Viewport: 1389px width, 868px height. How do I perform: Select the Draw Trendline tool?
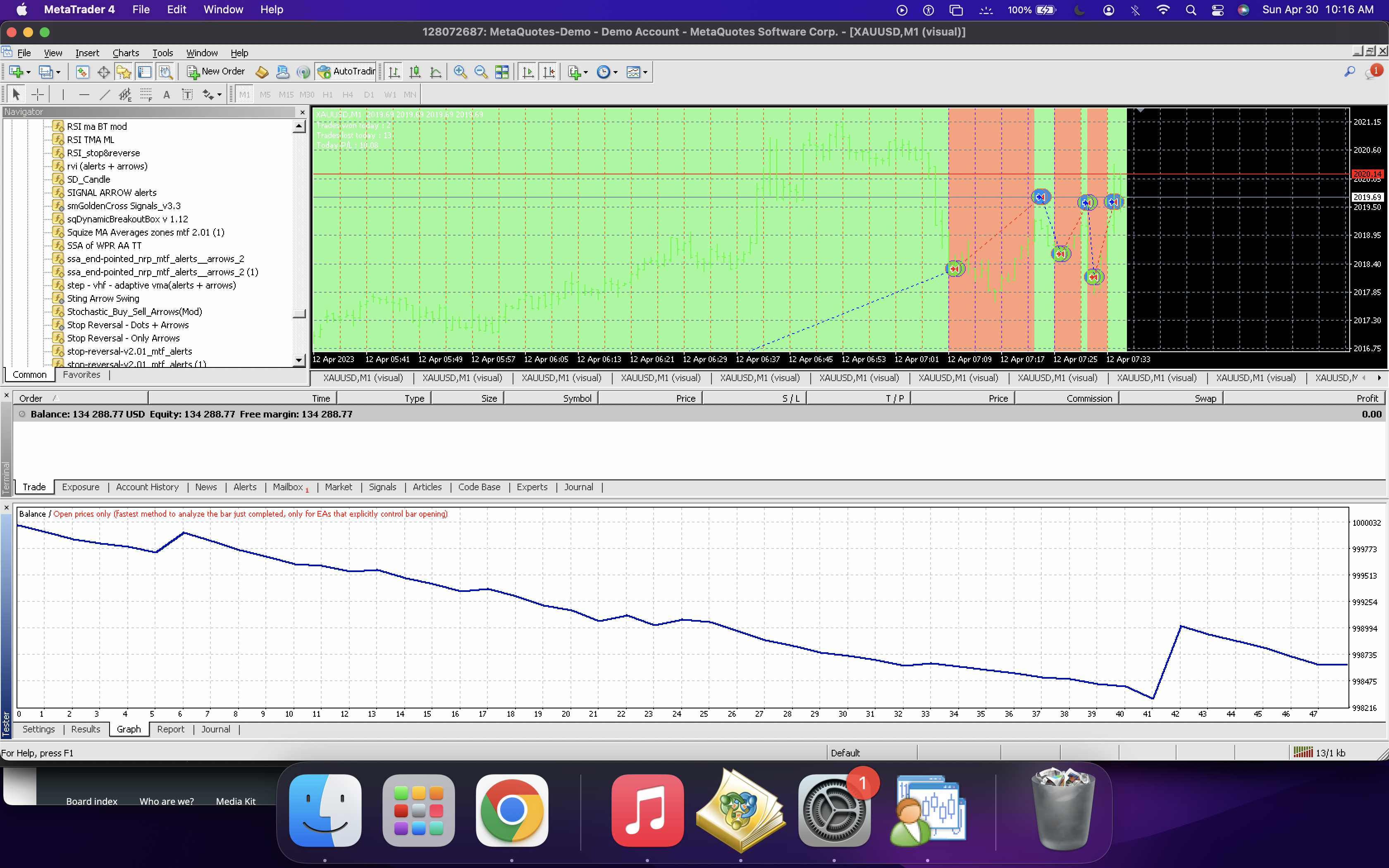[x=105, y=95]
